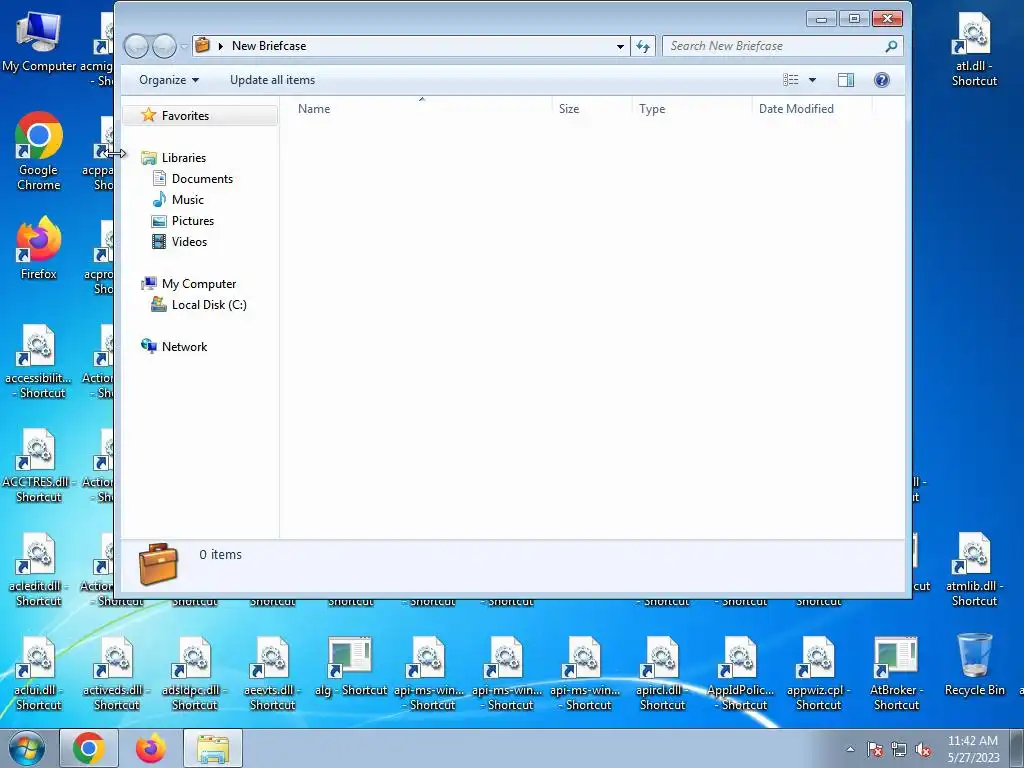Select the atl.dll Shortcut desktop icon
Screen dimensions: 1024x768
pyautogui.click(x=974, y=50)
